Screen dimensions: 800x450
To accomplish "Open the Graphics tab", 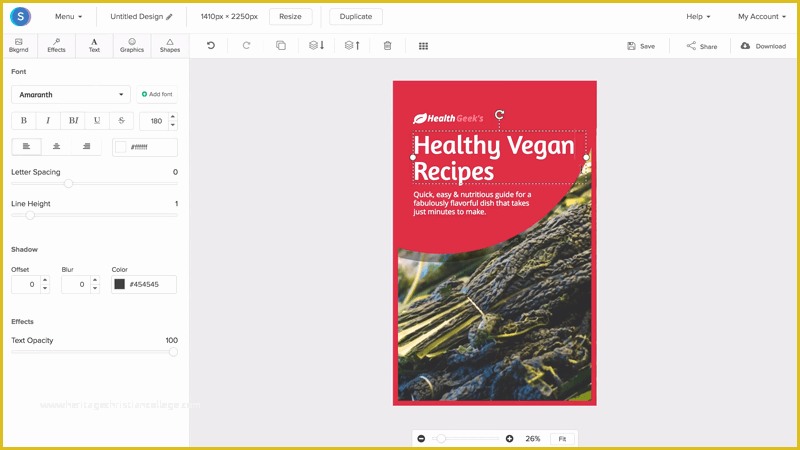I will [132, 45].
